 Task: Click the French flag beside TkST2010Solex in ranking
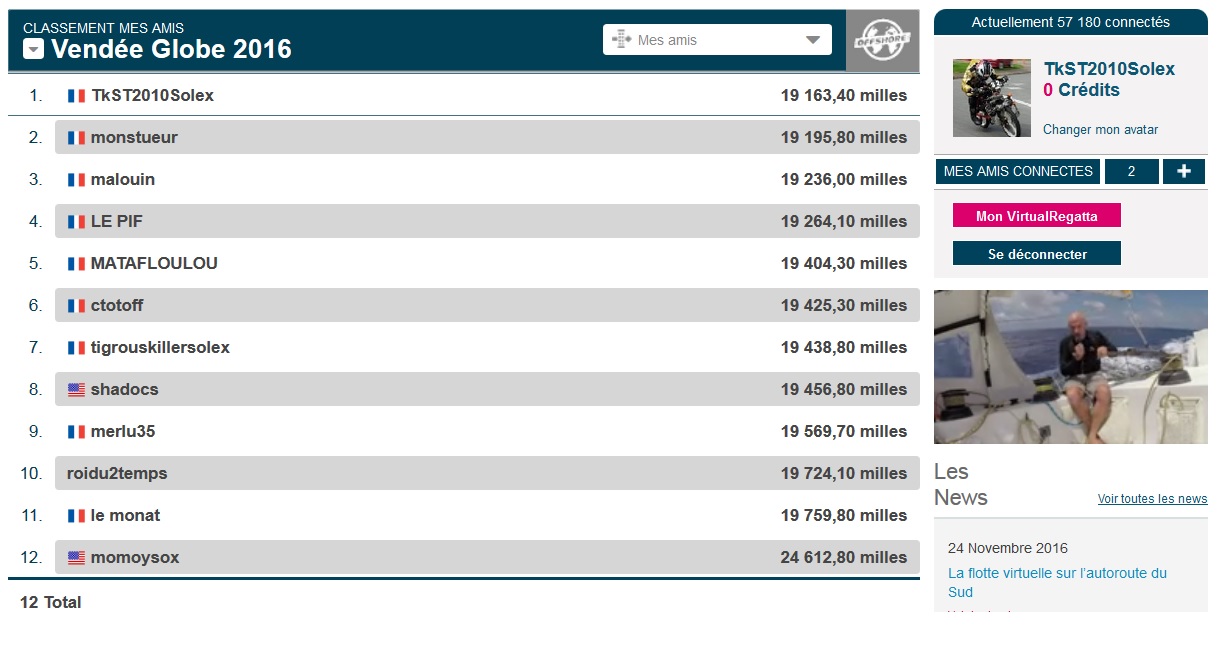pyautogui.click(x=76, y=96)
